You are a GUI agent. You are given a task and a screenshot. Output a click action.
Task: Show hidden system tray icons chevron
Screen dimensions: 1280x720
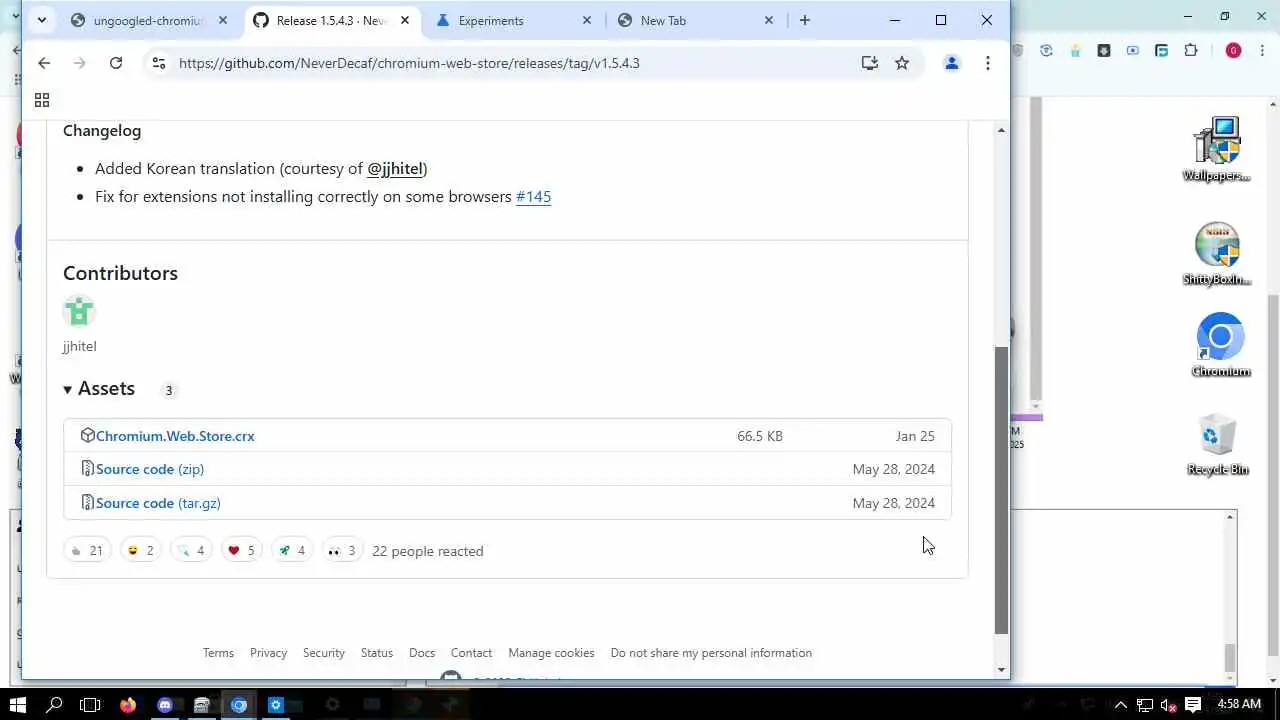coord(1120,705)
